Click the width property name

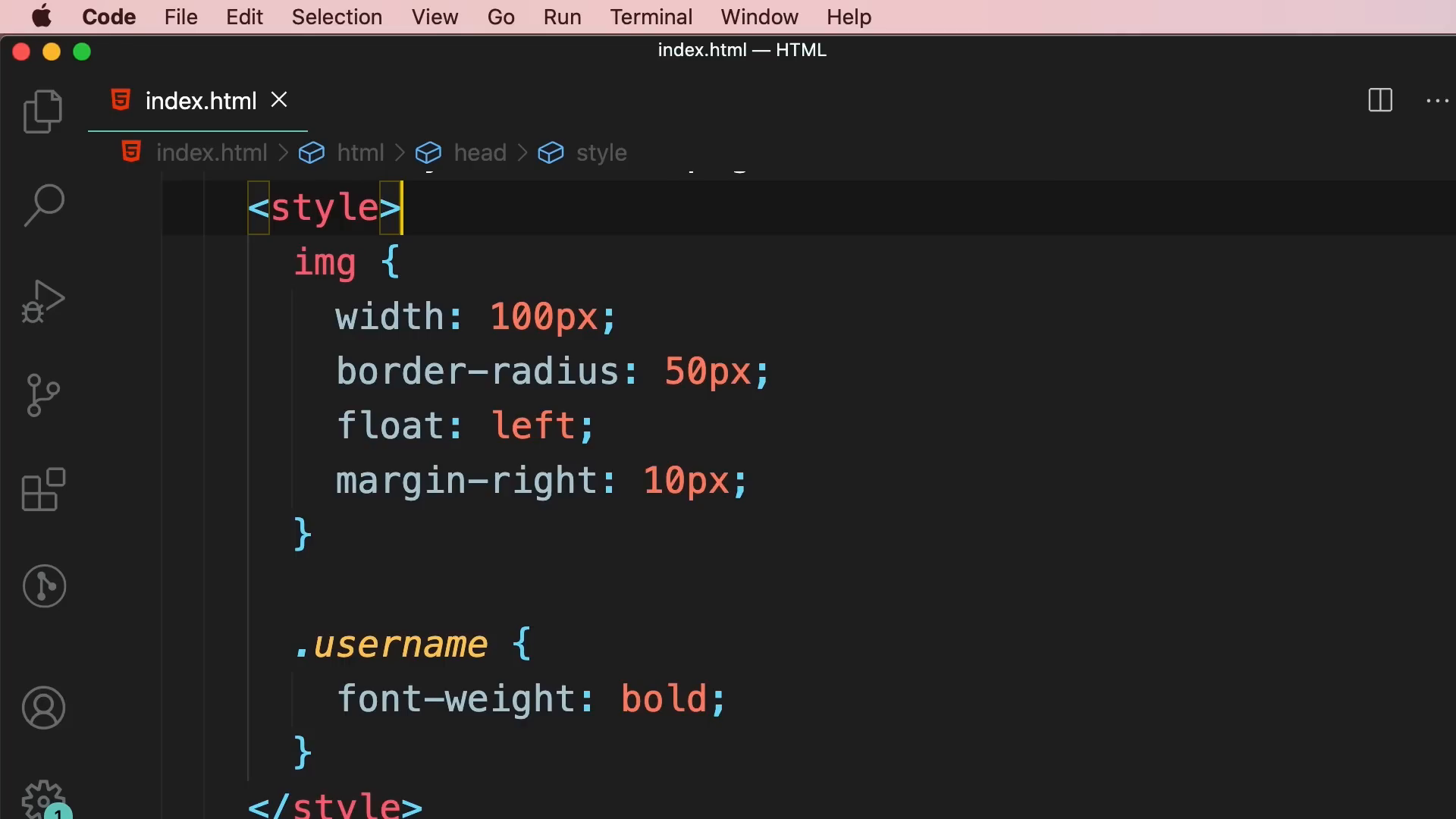[x=390, y=316]
